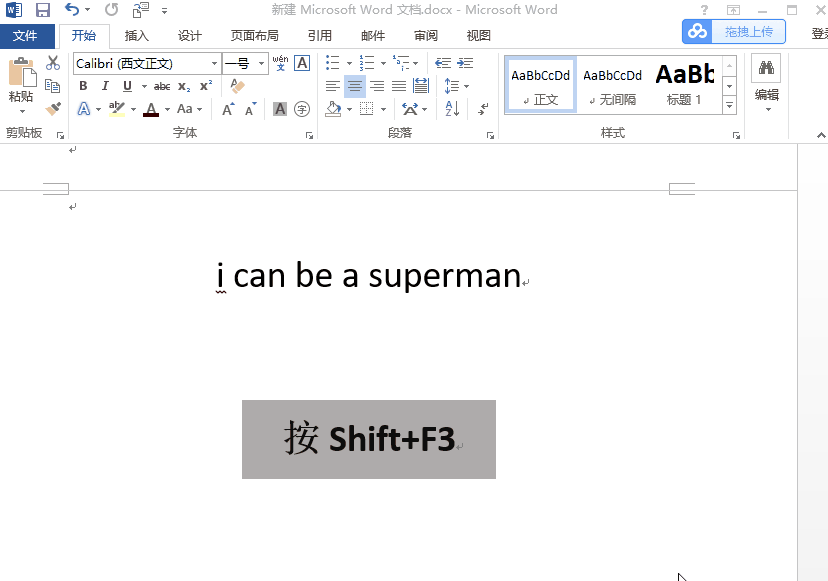Open the 文件 File tab

point(25,36)
